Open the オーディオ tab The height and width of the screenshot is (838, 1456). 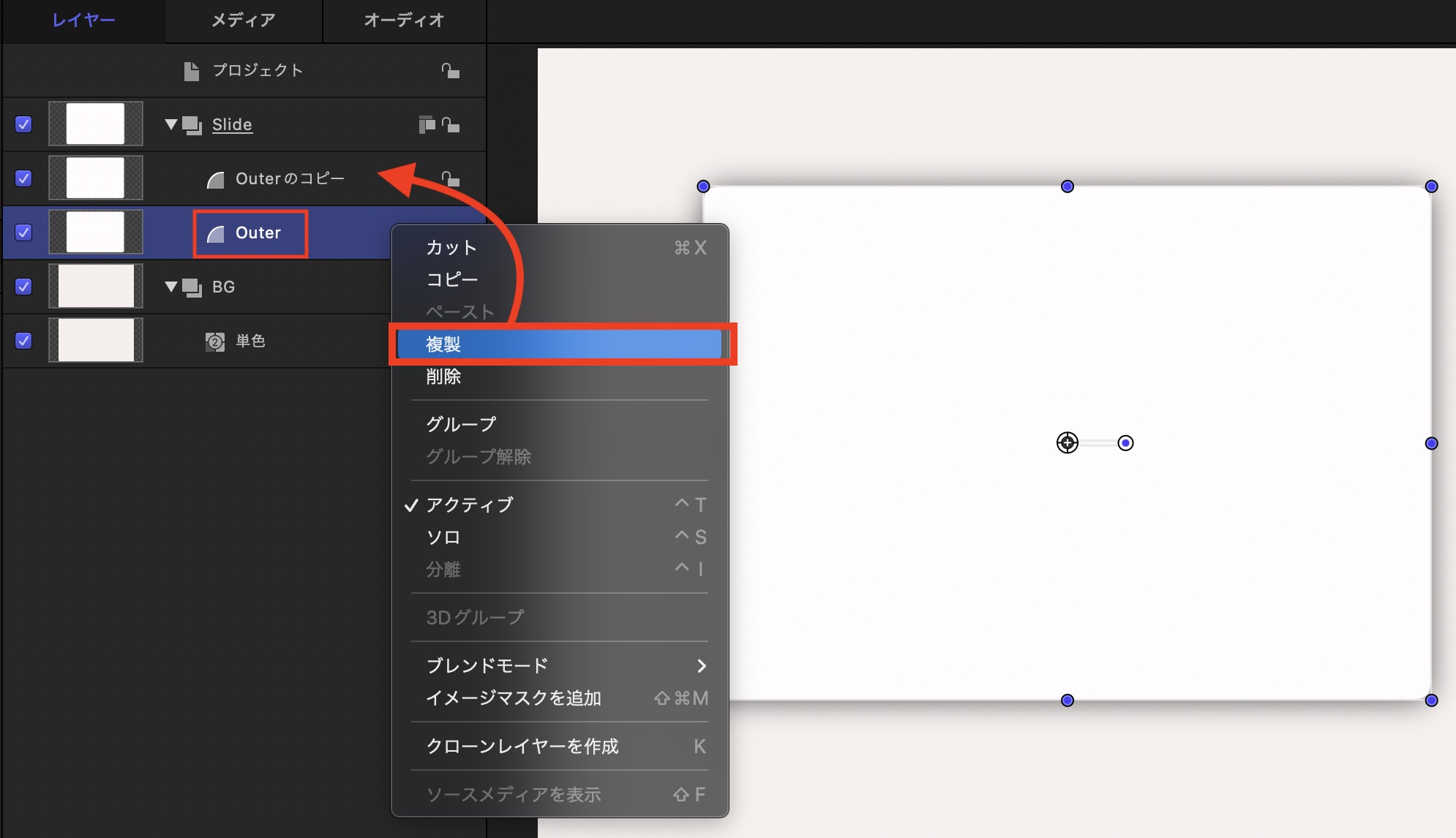404,20
